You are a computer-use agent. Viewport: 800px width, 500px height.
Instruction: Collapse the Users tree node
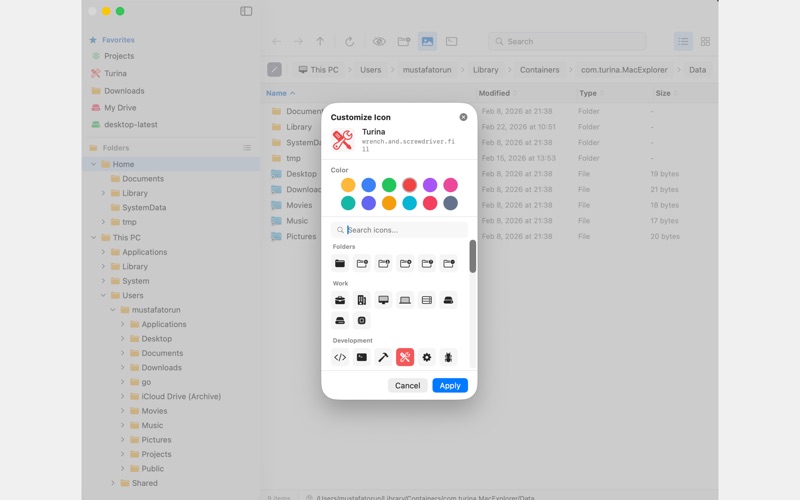[103, 295]
